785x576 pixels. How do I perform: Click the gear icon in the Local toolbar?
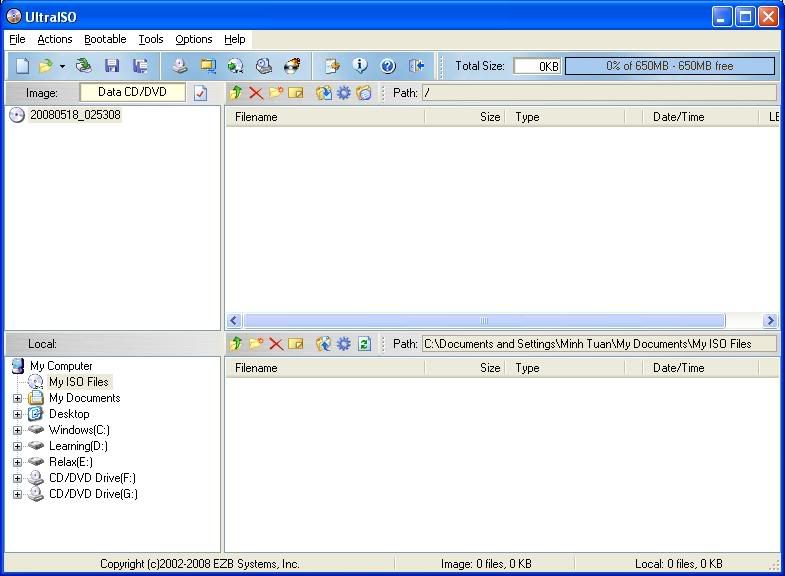(x=343, y=344)
